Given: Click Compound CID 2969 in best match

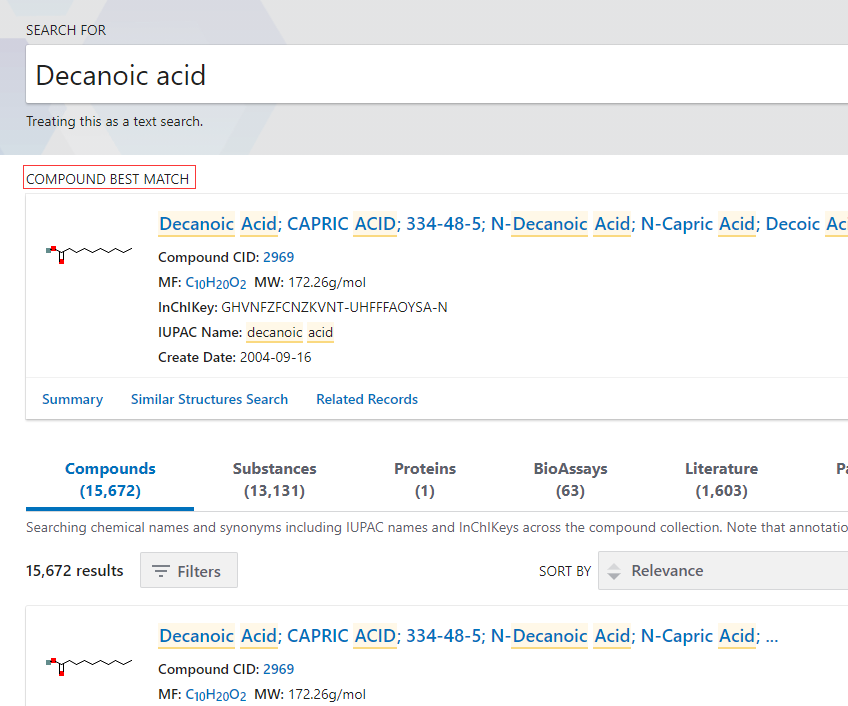Looking at the screenshot, I should pos(278,257).
